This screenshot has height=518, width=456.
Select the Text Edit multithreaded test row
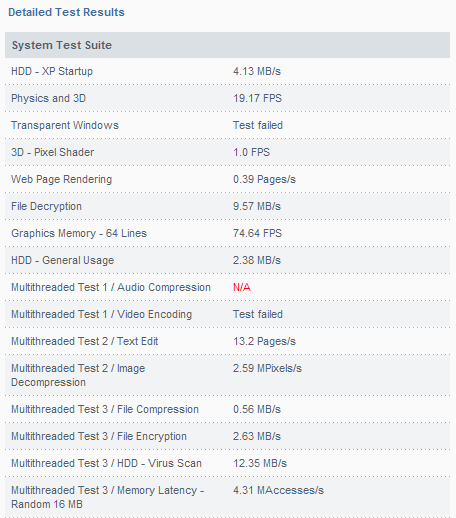pyautogui.click(x=227, y=341)
